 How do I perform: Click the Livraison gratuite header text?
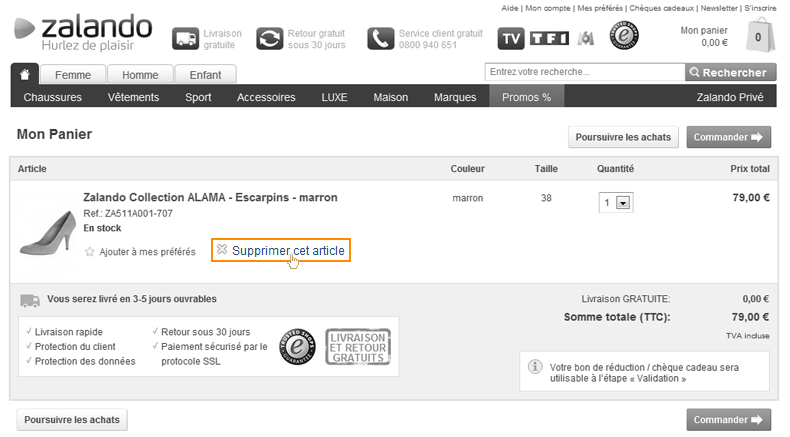[222, 39]
